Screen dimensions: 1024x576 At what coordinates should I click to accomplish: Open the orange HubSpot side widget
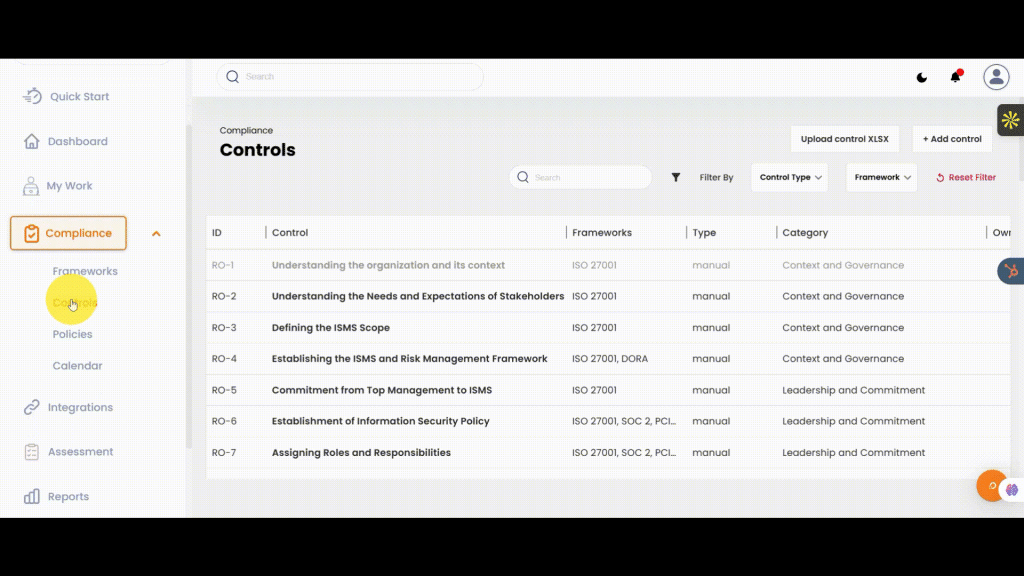(x=1011, y=271)
